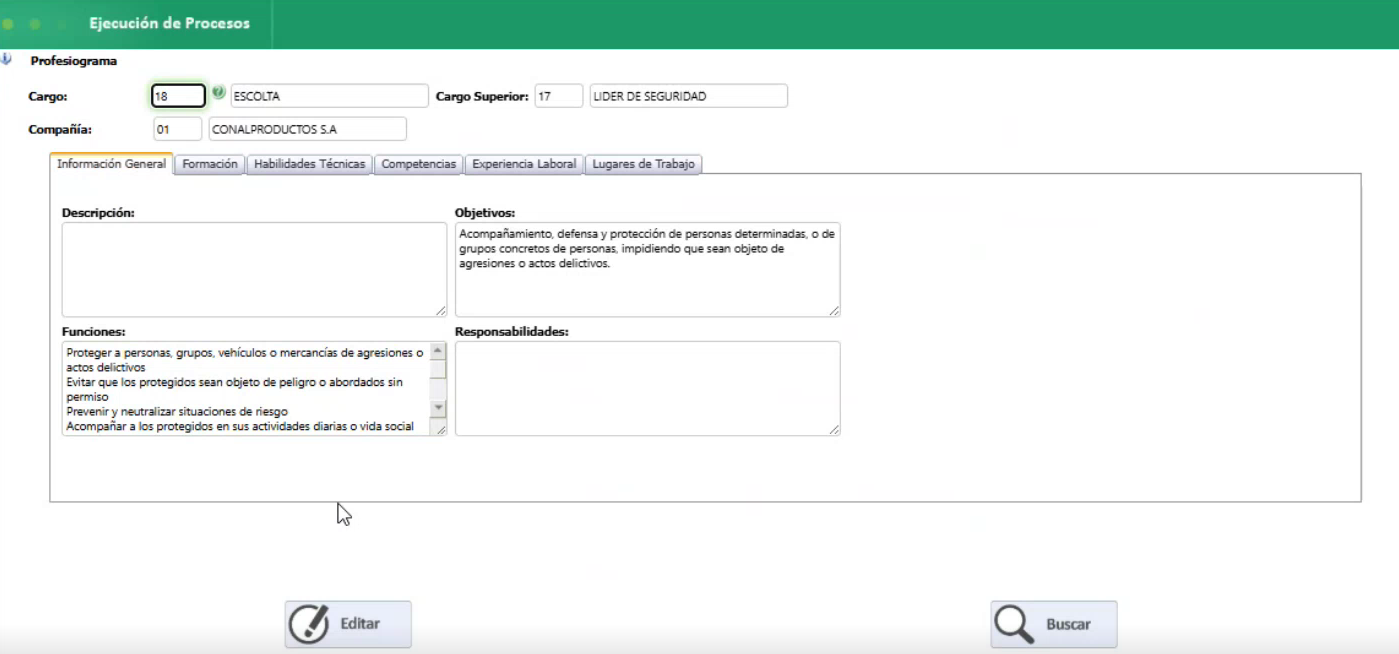Click the Cargo code field with 18
This screenshot has height=654, width=1399.
coord(179,96)
